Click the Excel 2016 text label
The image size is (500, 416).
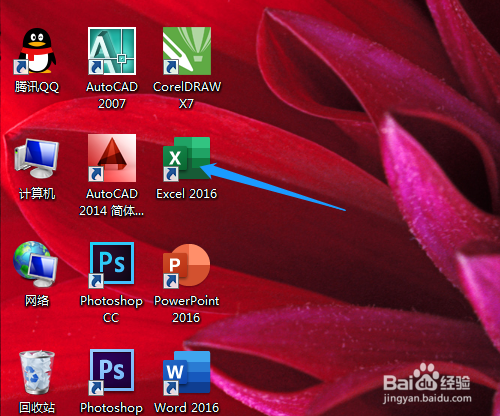[187, 194]
